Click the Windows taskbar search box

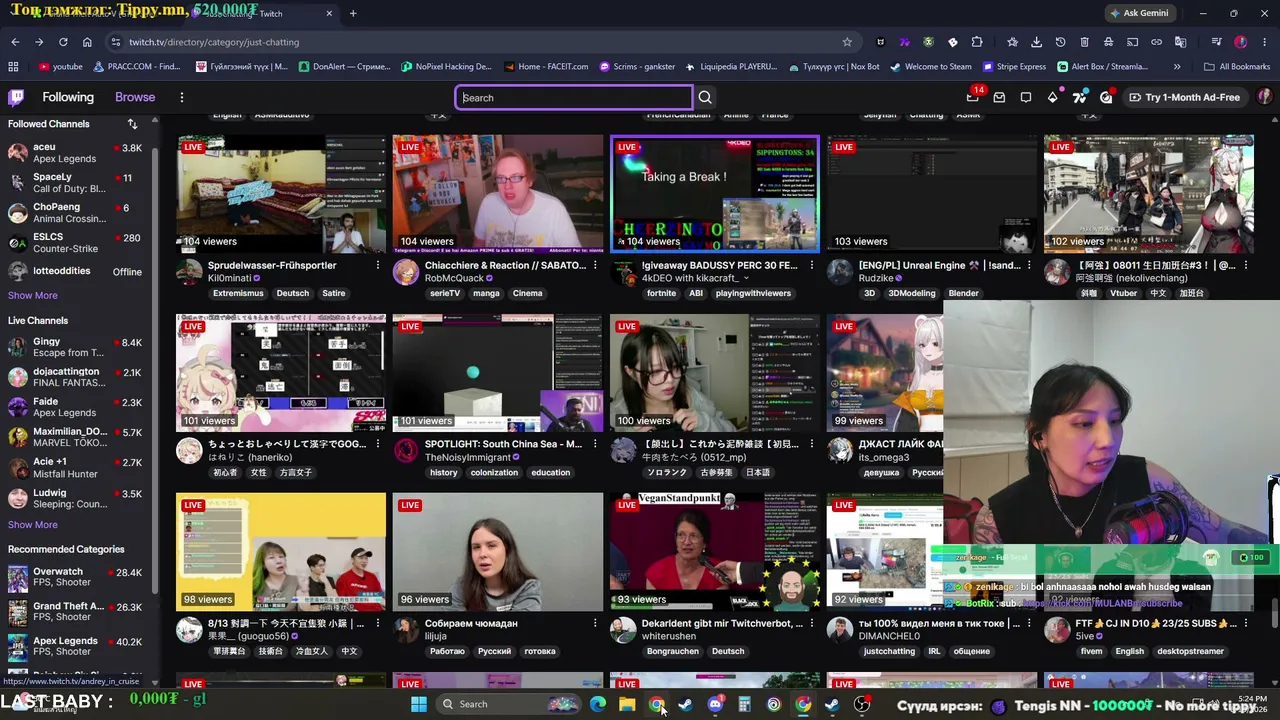(x=508, y=704)
